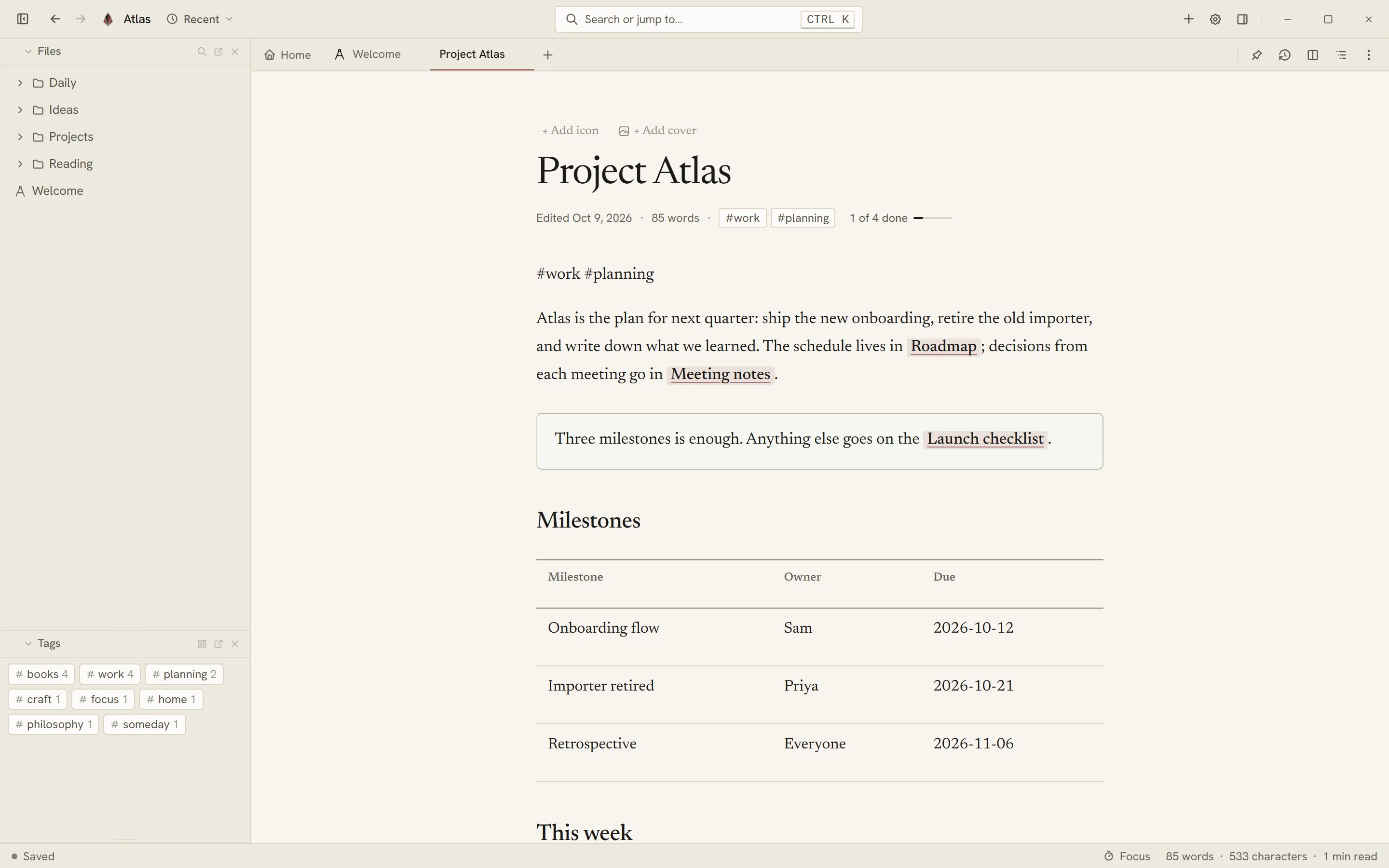Click + Add icon above the title

coord(570,130)
